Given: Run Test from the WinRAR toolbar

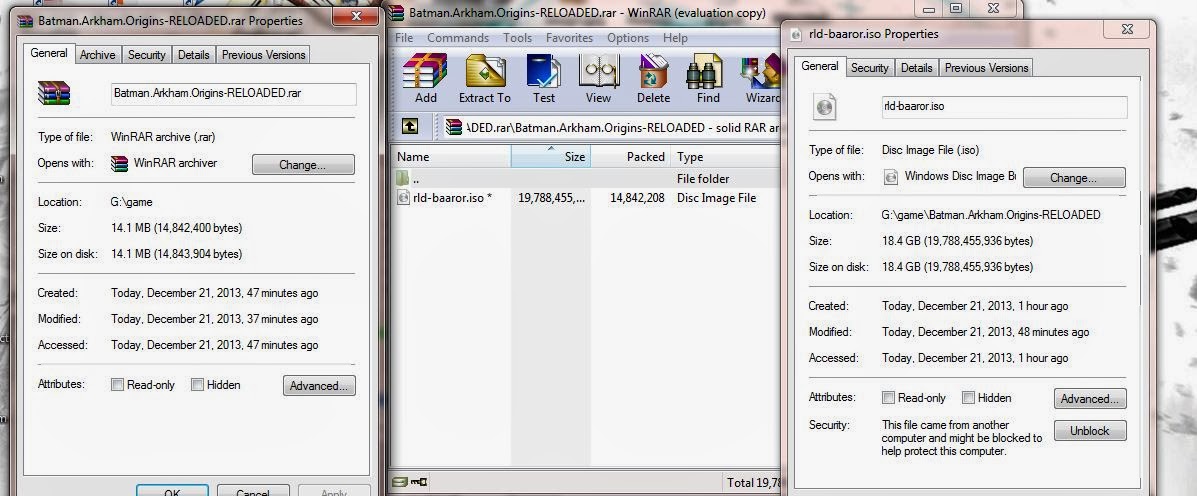Looking at the screenshot, I should tap(544, 79).
